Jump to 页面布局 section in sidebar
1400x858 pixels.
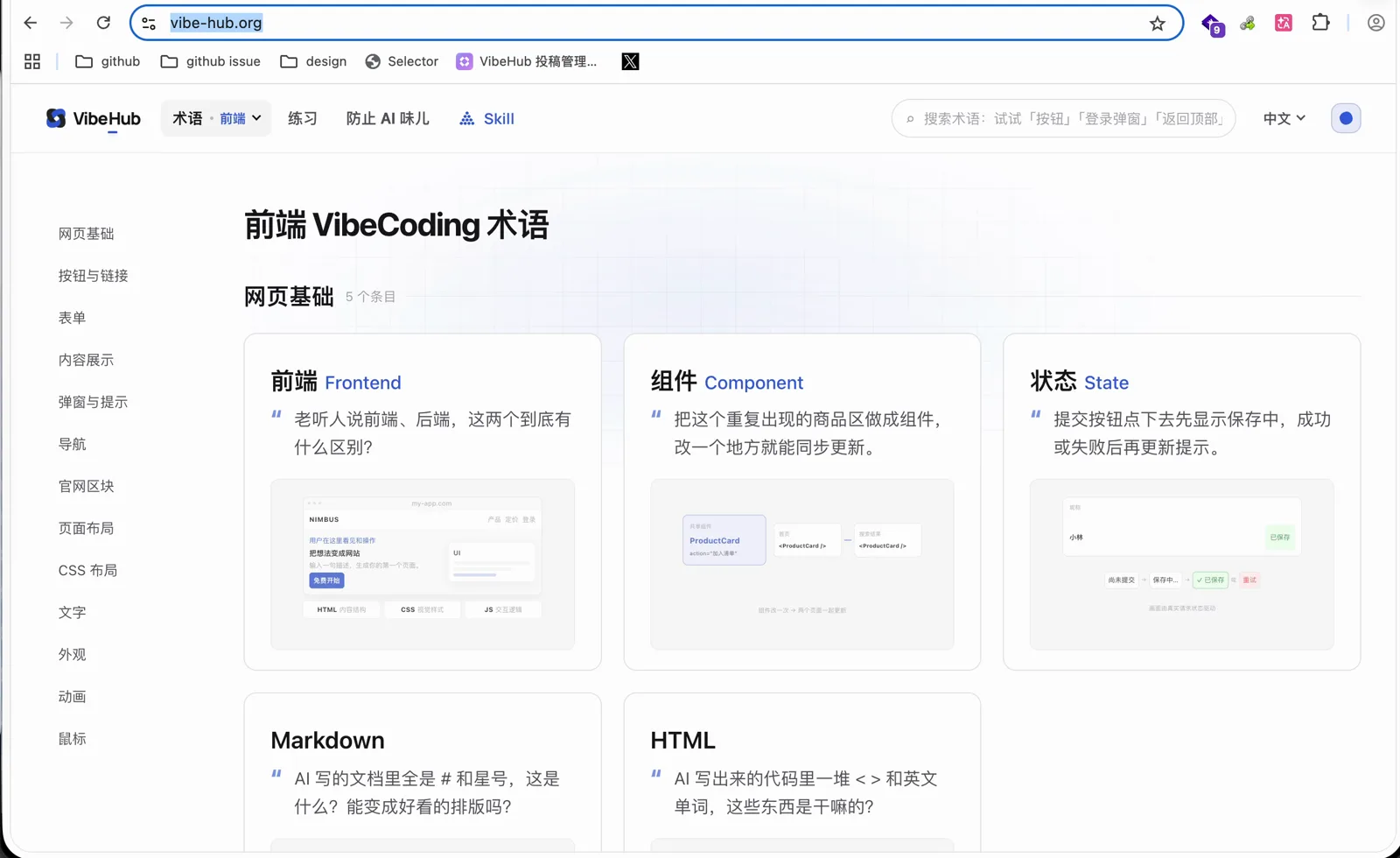(x=86, y=528)
